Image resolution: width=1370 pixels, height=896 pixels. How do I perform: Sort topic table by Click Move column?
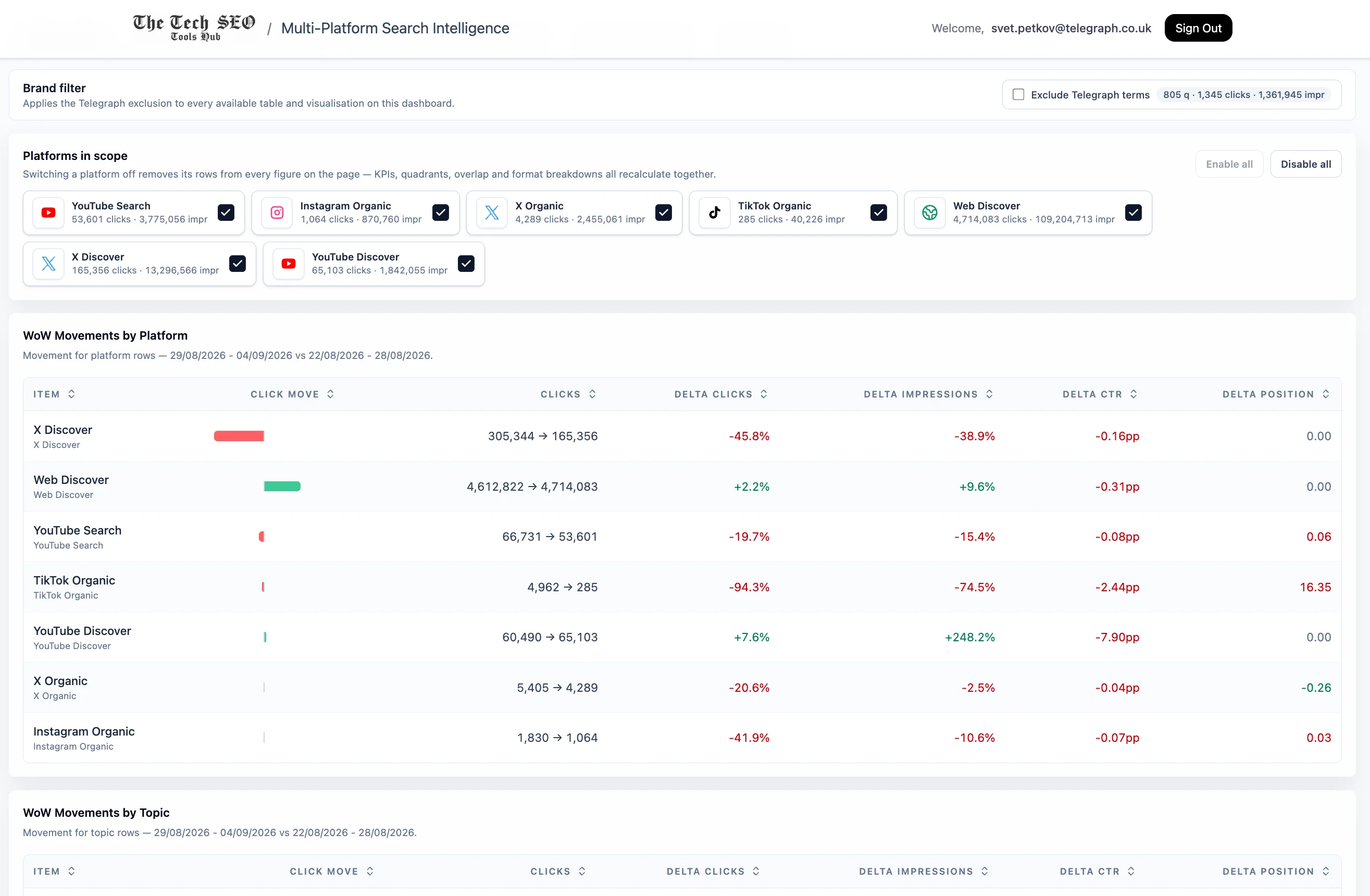pos(332,871)
